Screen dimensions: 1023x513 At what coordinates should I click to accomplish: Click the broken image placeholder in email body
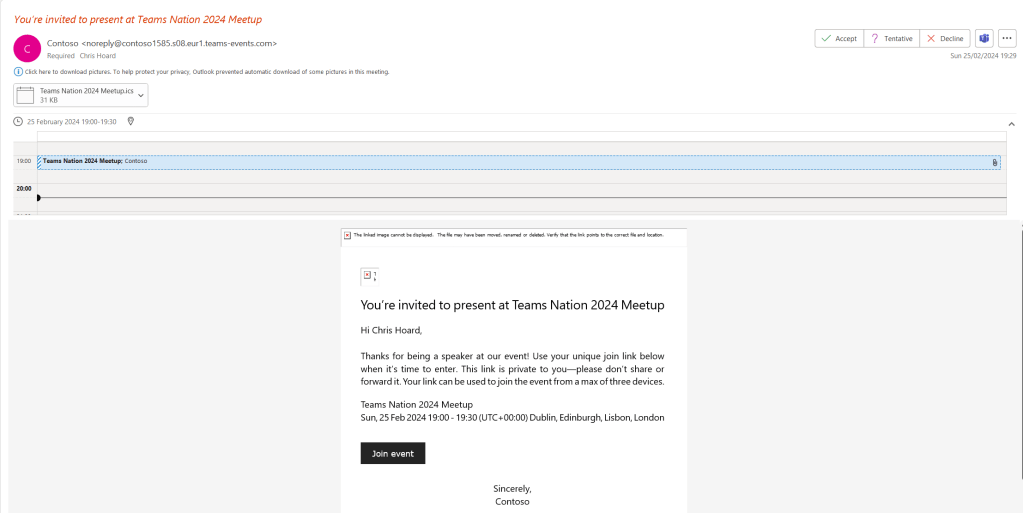(367, 275)
